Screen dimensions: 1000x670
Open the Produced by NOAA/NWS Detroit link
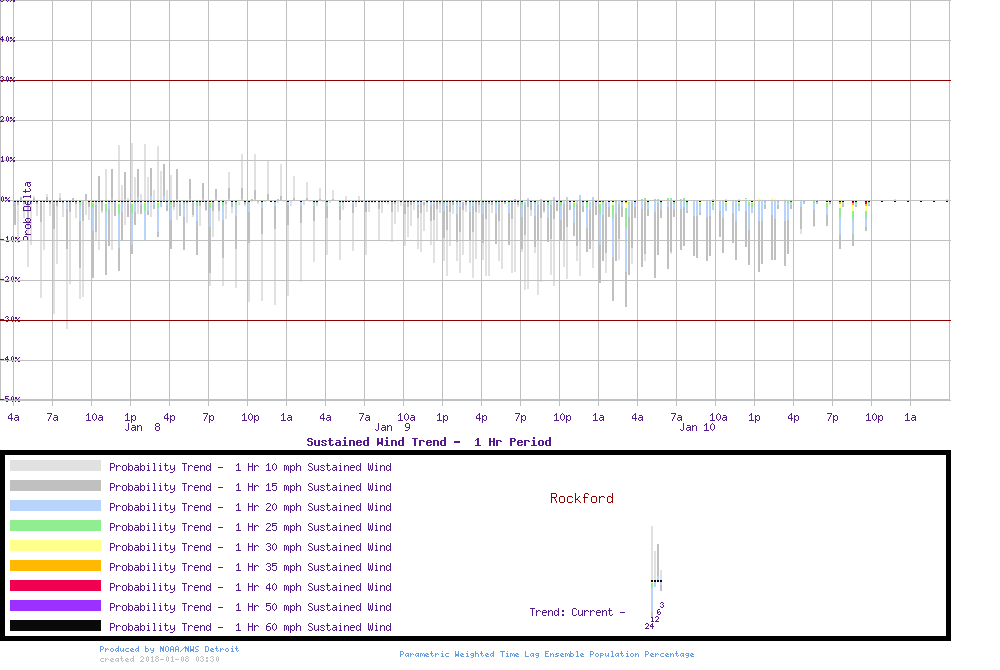click(x=169, y=649)
